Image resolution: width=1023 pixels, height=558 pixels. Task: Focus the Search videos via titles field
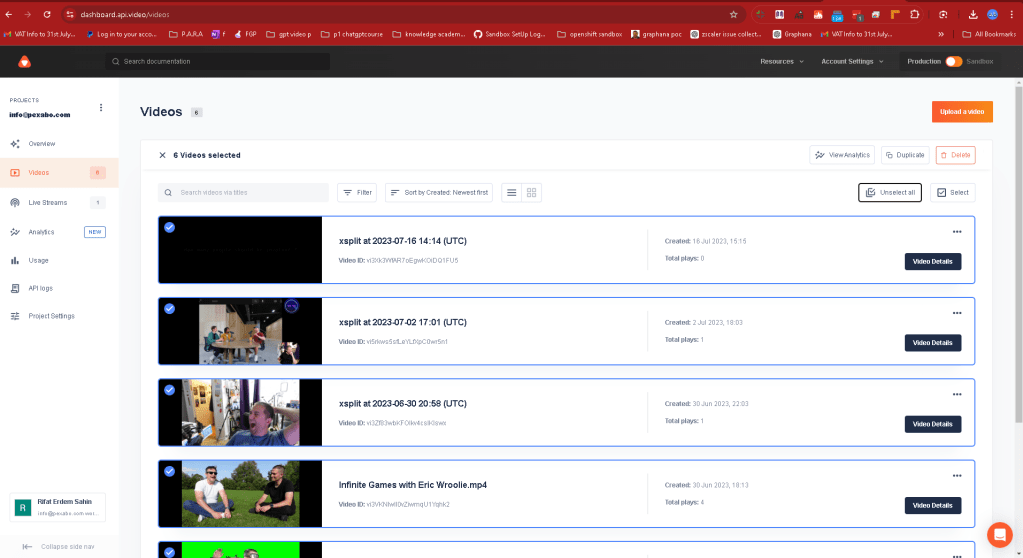243,193
